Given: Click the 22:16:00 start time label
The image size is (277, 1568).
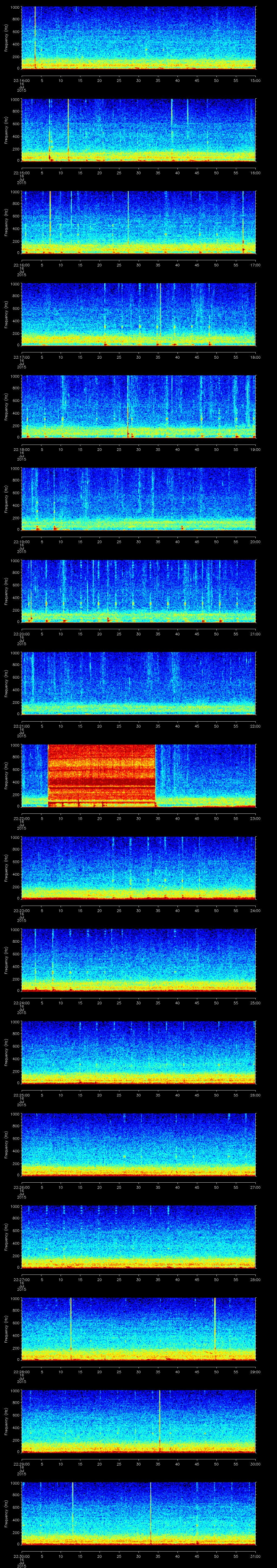Looking at the screenshot, I should (x=21, y=265).
